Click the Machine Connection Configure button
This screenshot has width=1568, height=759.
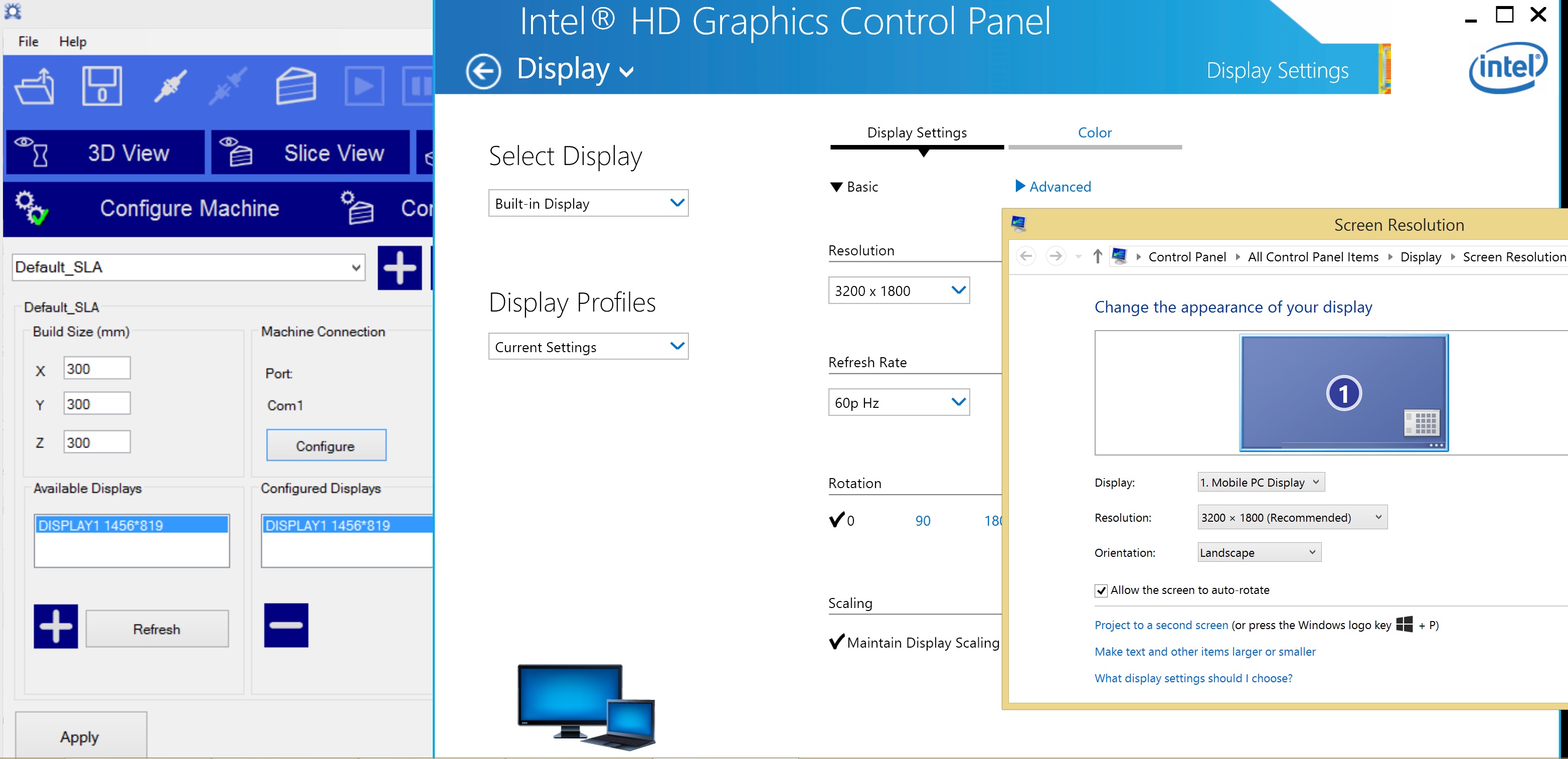coord(325,446)
